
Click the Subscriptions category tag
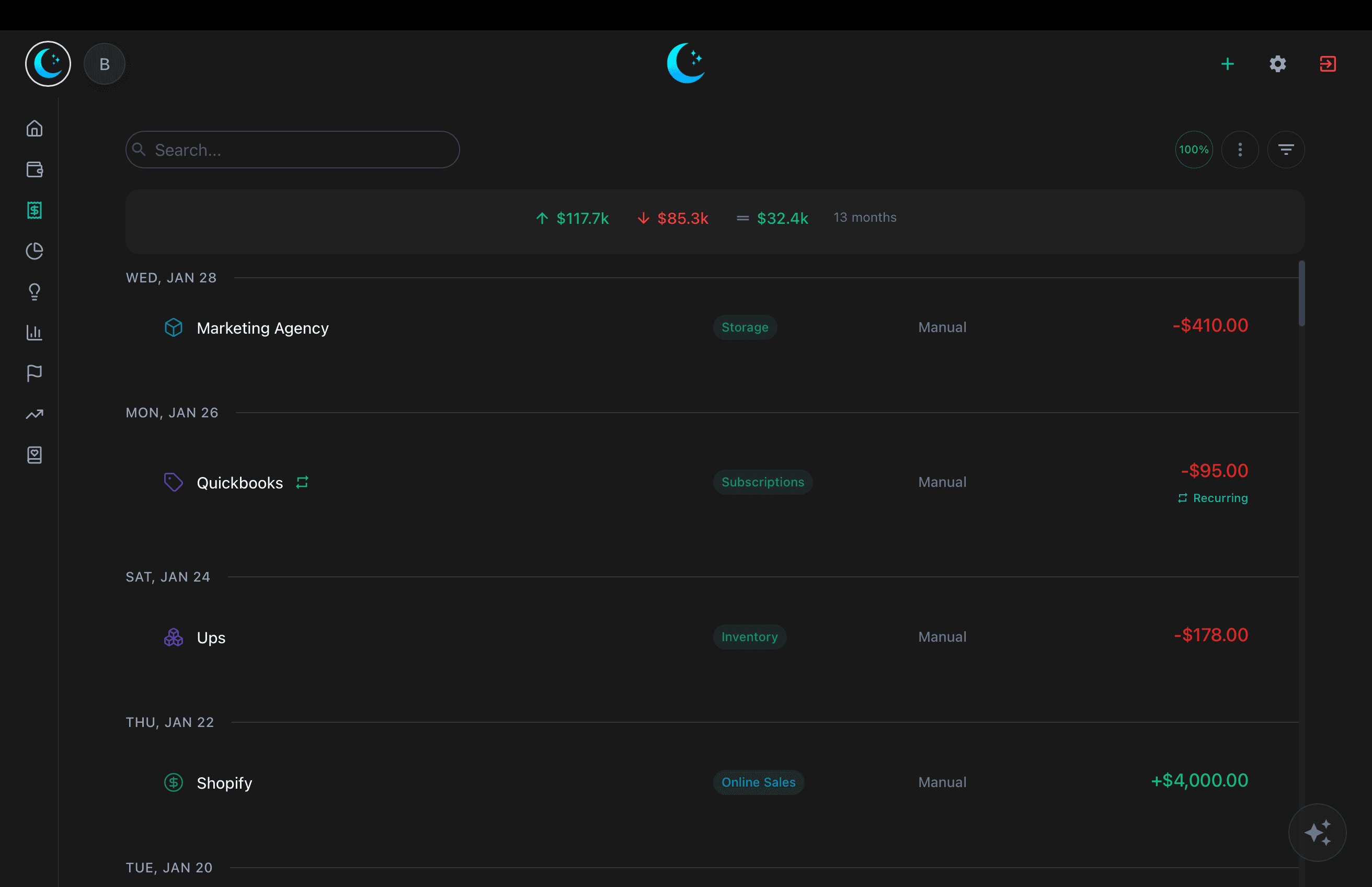point(762,482)
